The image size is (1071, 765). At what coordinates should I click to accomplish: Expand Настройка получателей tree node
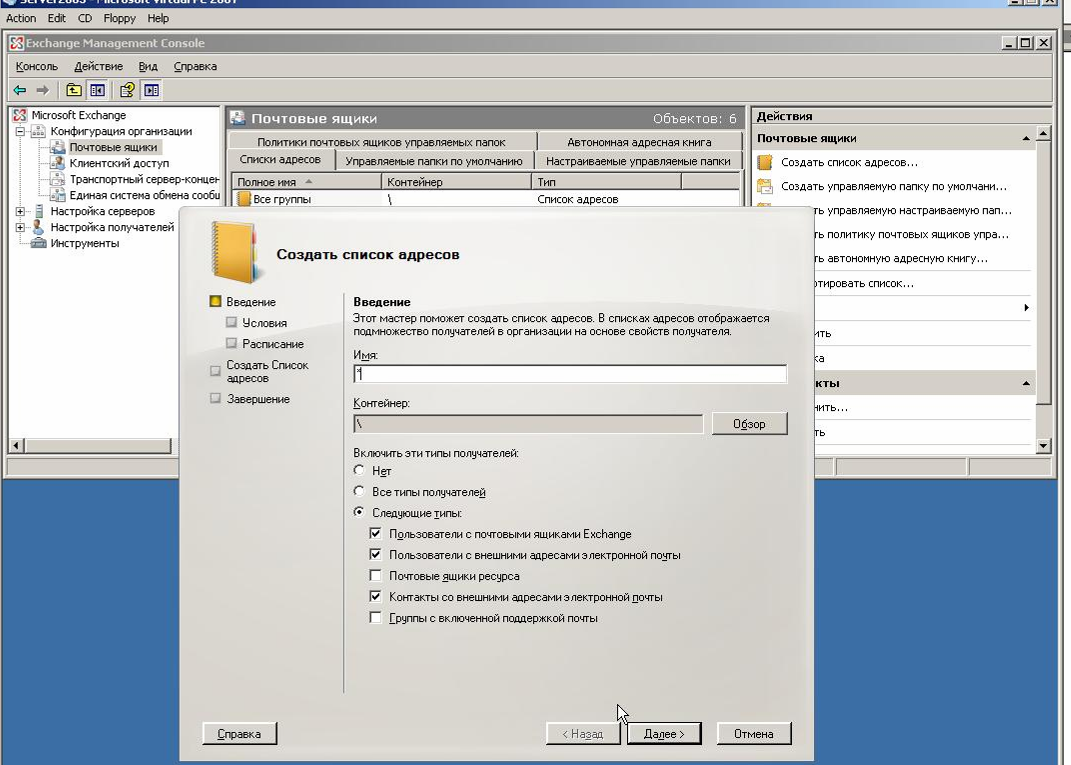[x=20, y=227]
